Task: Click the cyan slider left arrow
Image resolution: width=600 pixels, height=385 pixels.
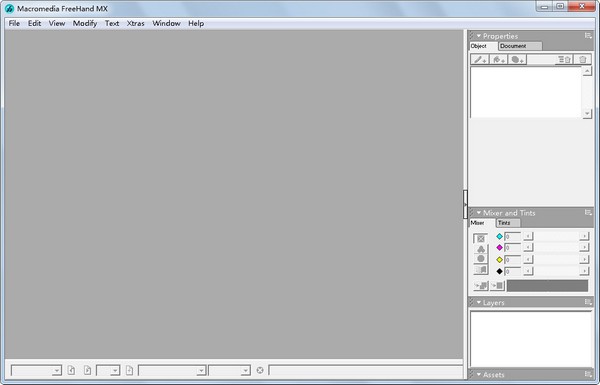Action: pyautogui.click(x=528, y=237)
